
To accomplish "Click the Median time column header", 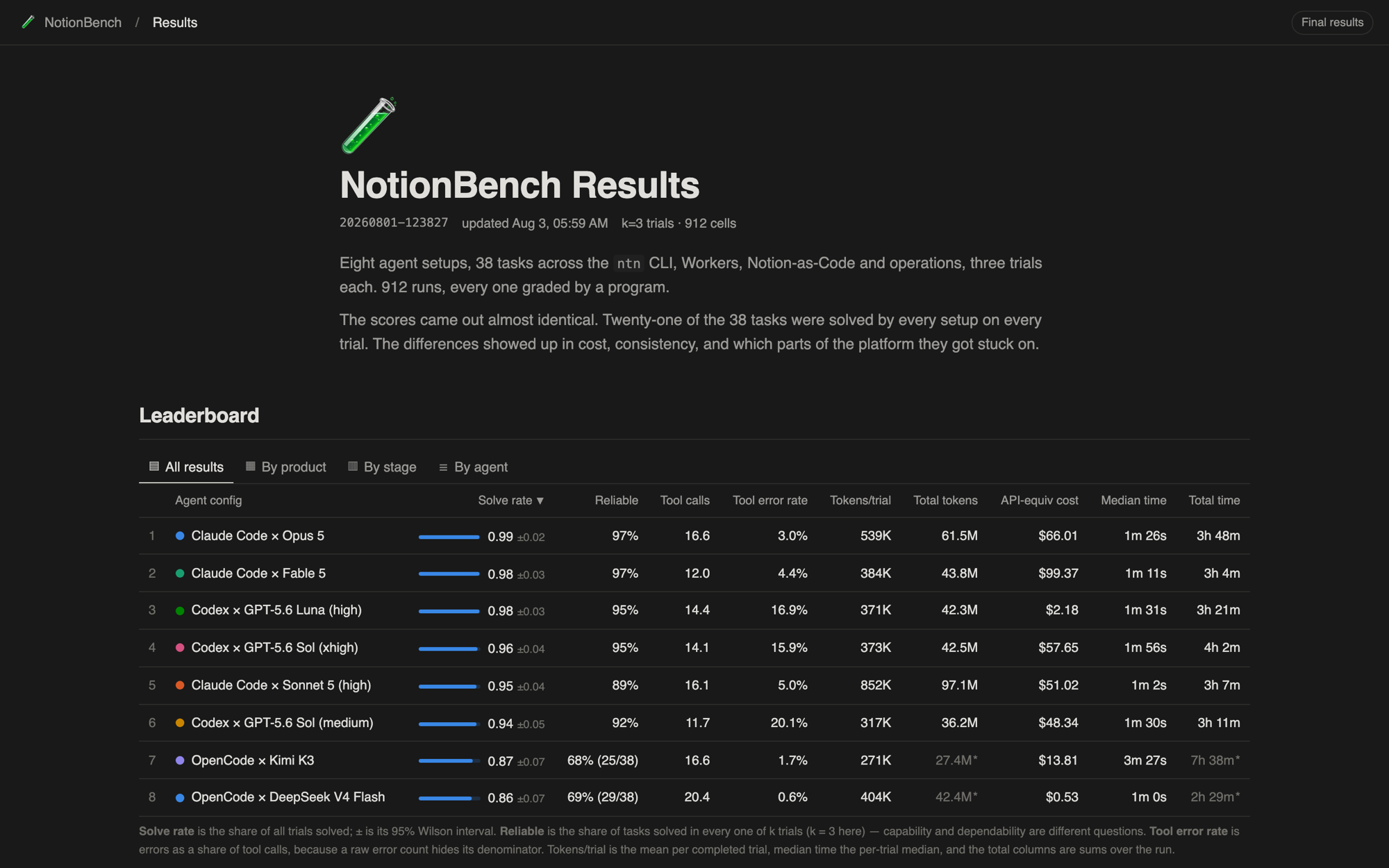I will click(1133, 500).
